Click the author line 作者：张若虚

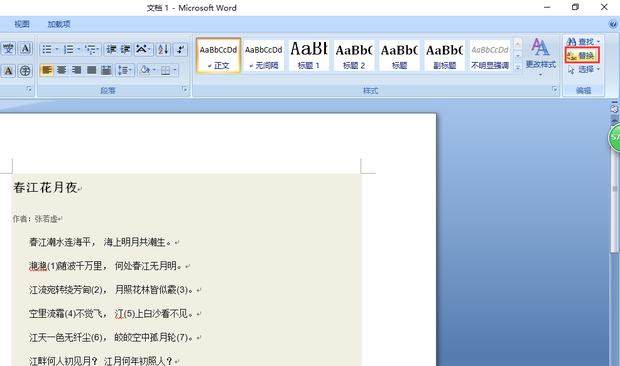35,219
